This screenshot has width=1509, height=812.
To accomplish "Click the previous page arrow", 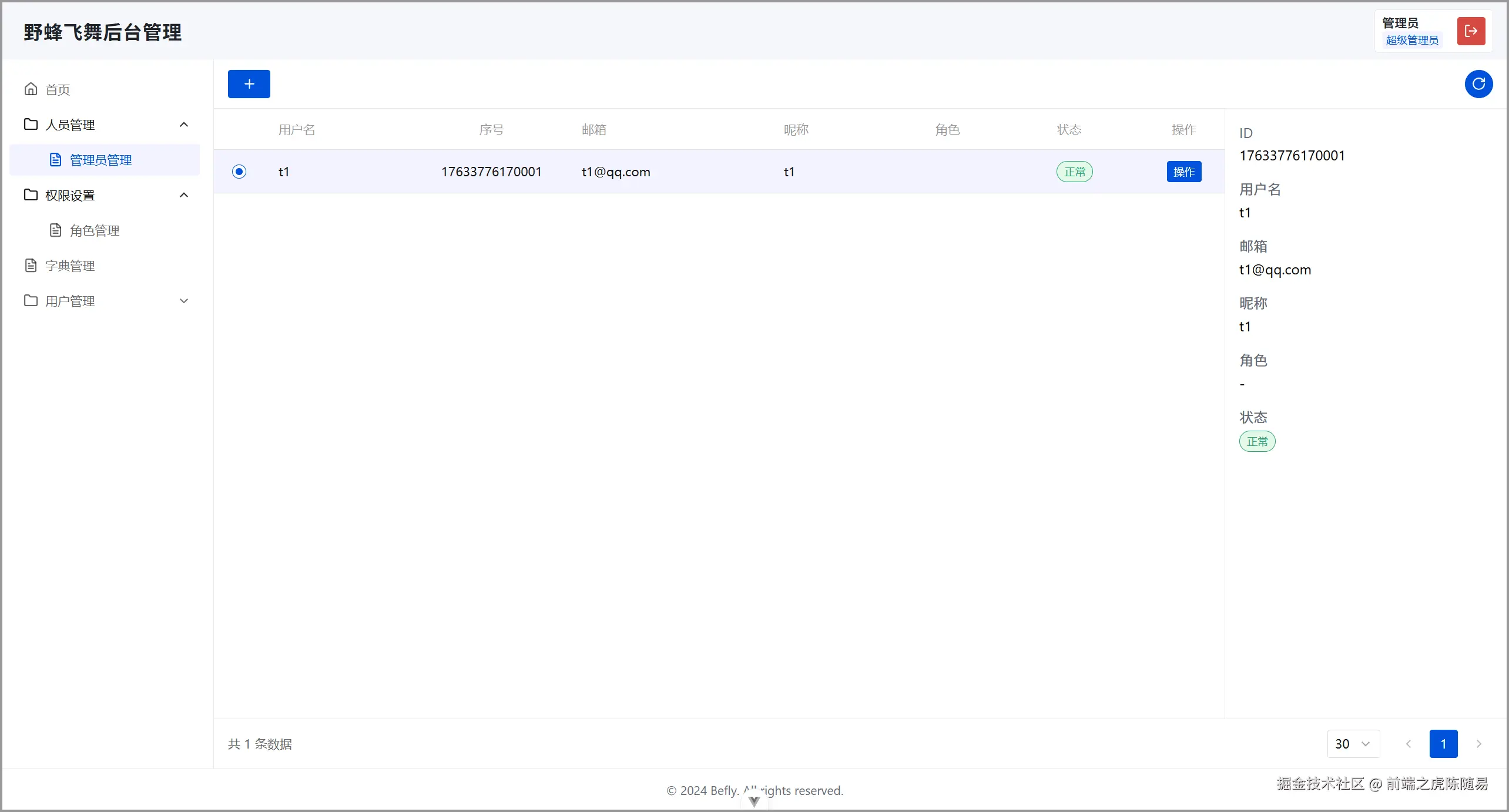I will click(x=1409, y=744).
